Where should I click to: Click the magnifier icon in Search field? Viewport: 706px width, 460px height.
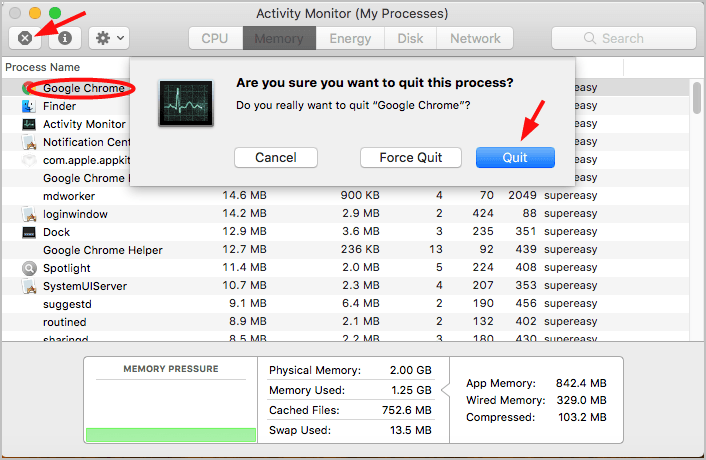[x=590, y=38]
